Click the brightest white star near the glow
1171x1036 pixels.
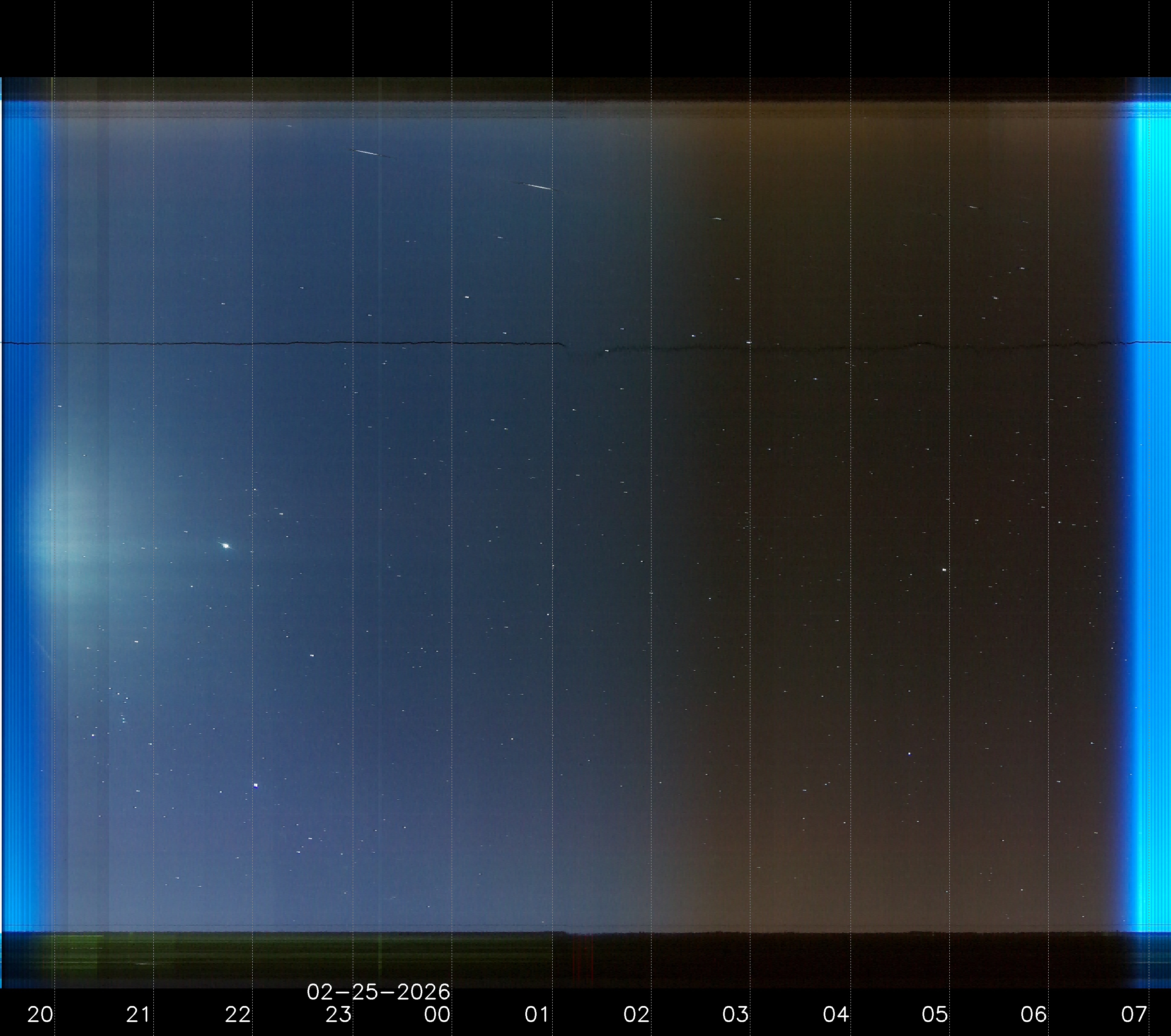coord(226,546)
